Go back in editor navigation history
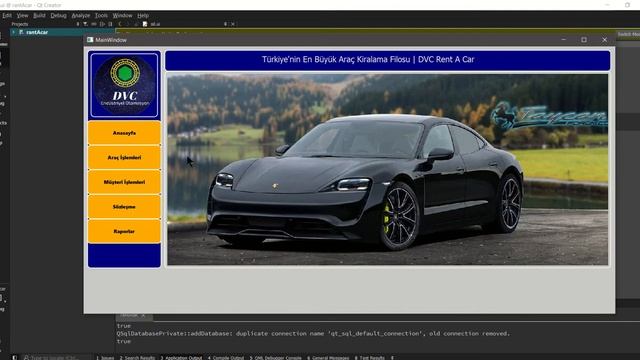 click(120, 24)
